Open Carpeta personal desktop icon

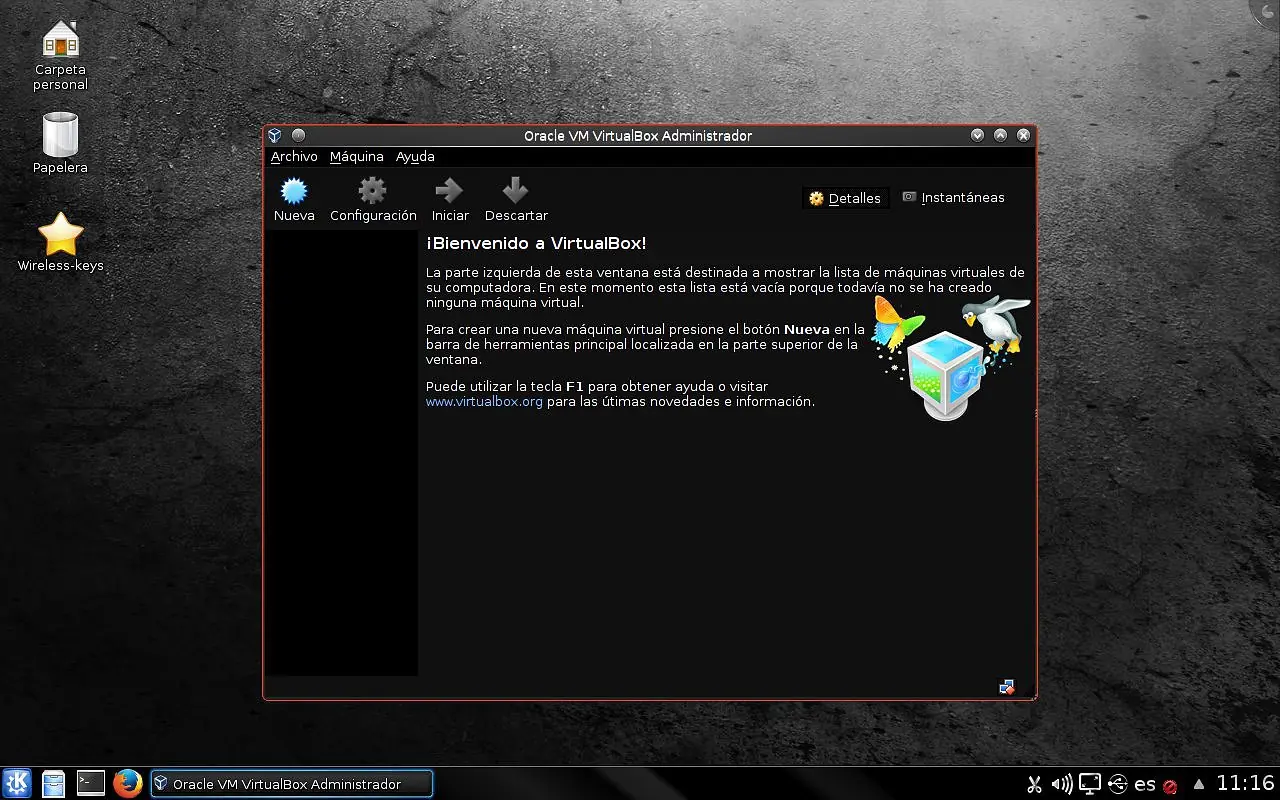point(61,55)
